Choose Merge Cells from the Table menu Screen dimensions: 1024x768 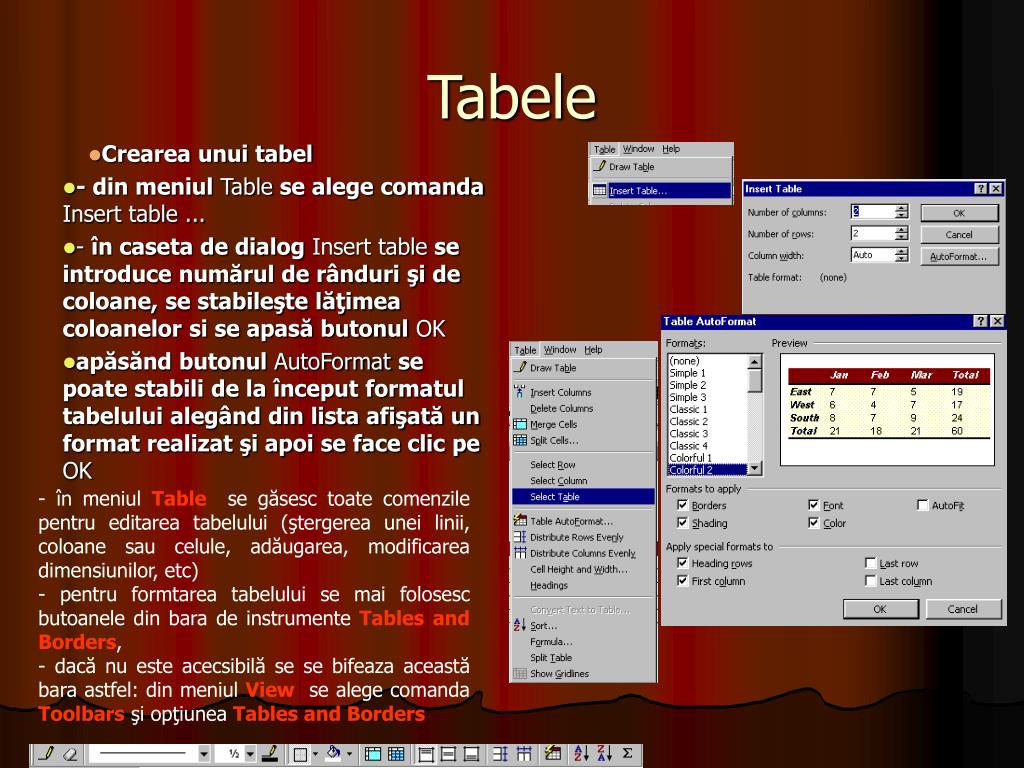tap(583, 424)
